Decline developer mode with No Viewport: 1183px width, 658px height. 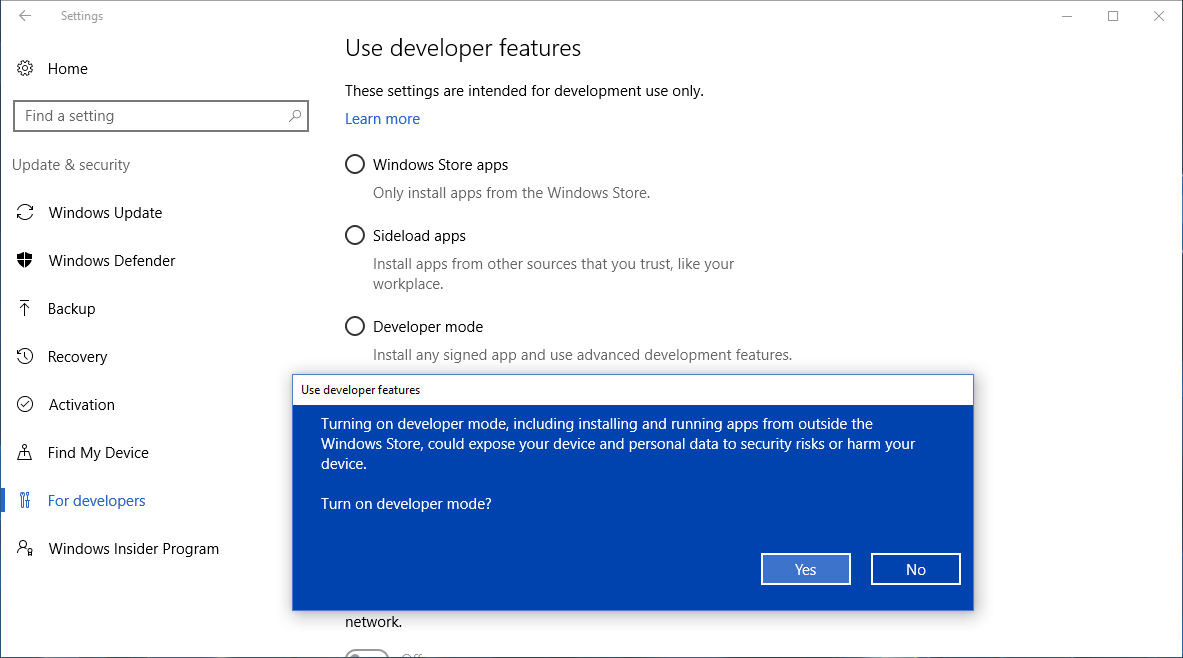(916, 569)
